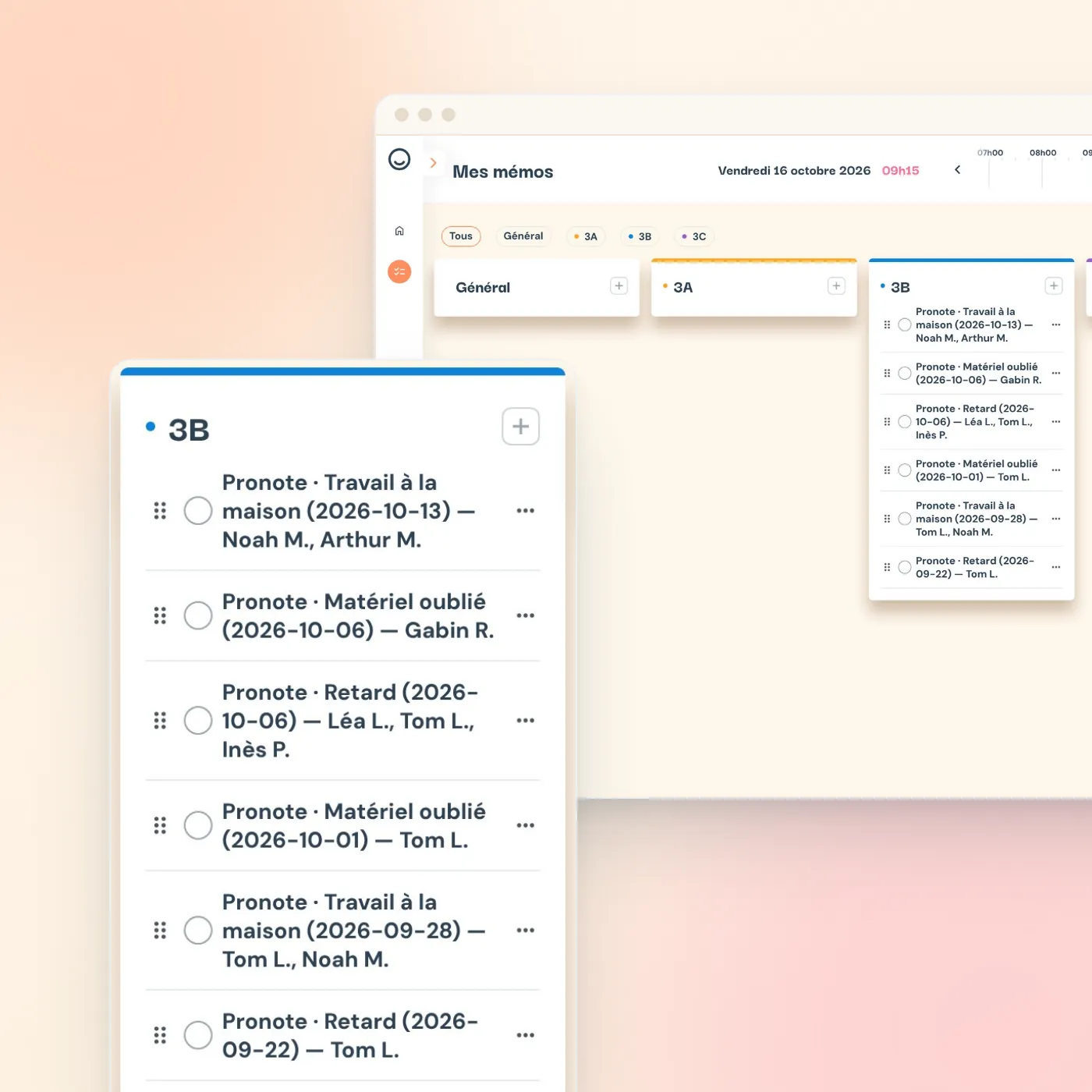Go back in timeline with left chevron
1092x1092 pixels.
point(957,170)
